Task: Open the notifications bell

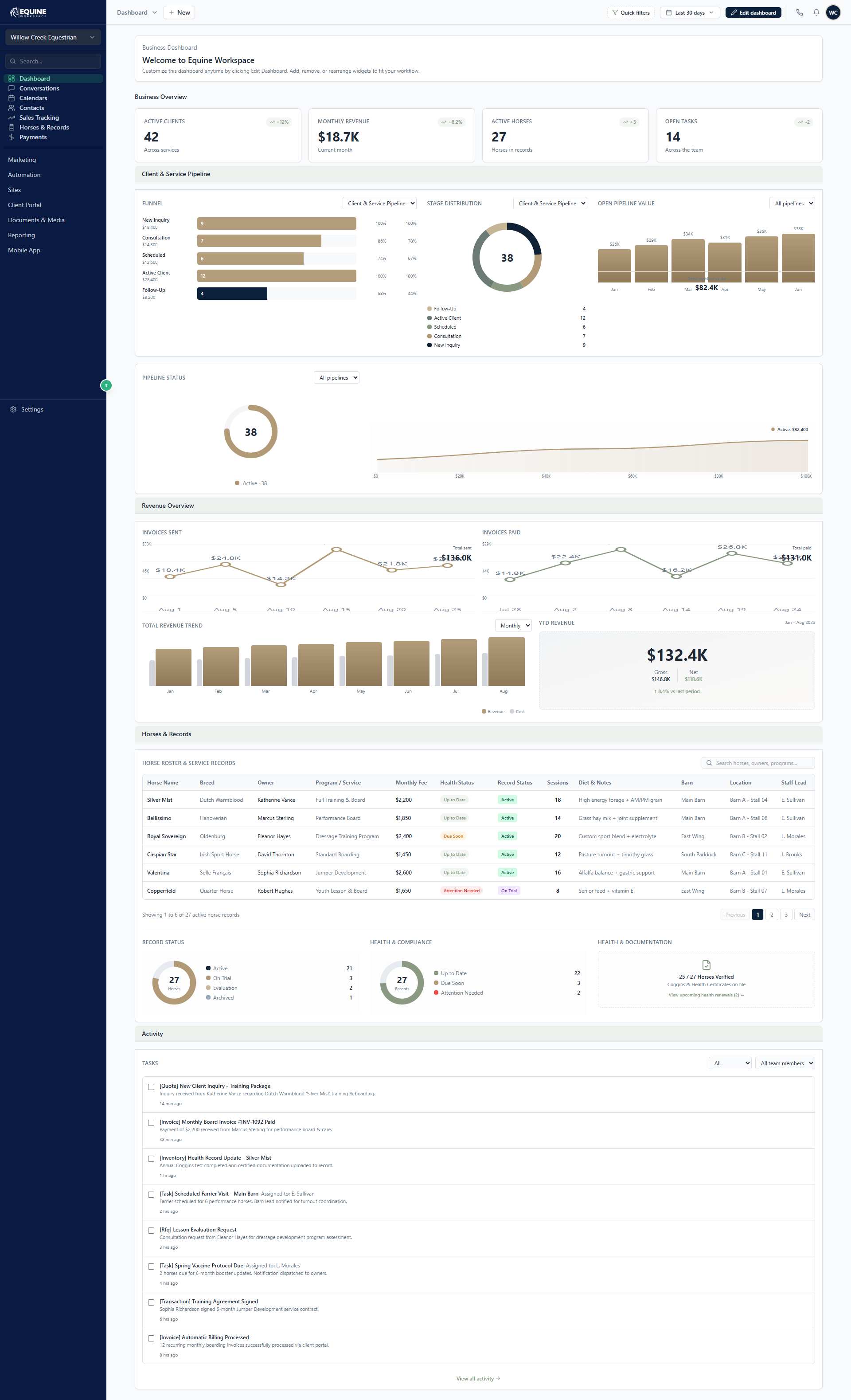Action: click(816, 12)
